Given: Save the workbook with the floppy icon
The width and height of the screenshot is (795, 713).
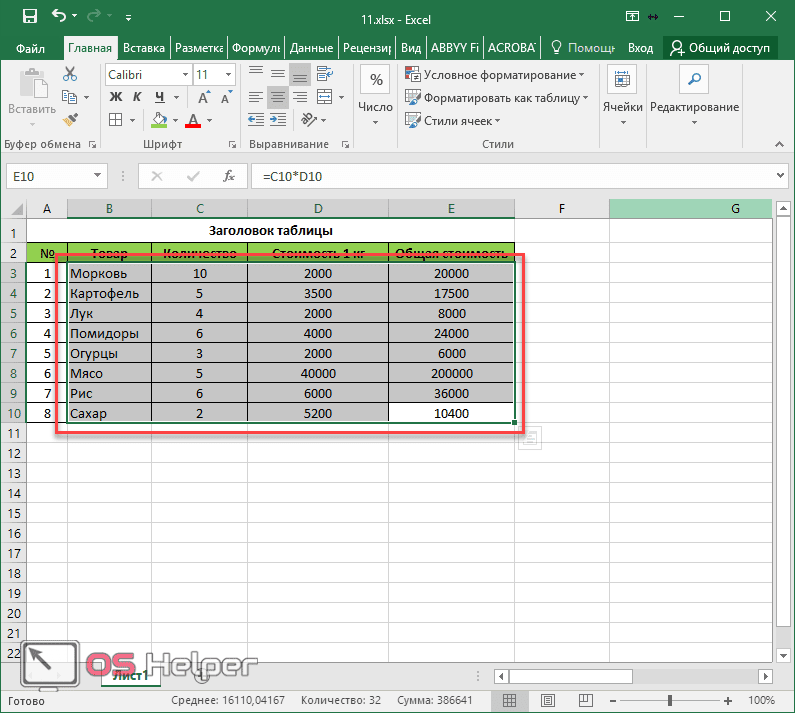Looking at the screenshot, I should (30, 16).
